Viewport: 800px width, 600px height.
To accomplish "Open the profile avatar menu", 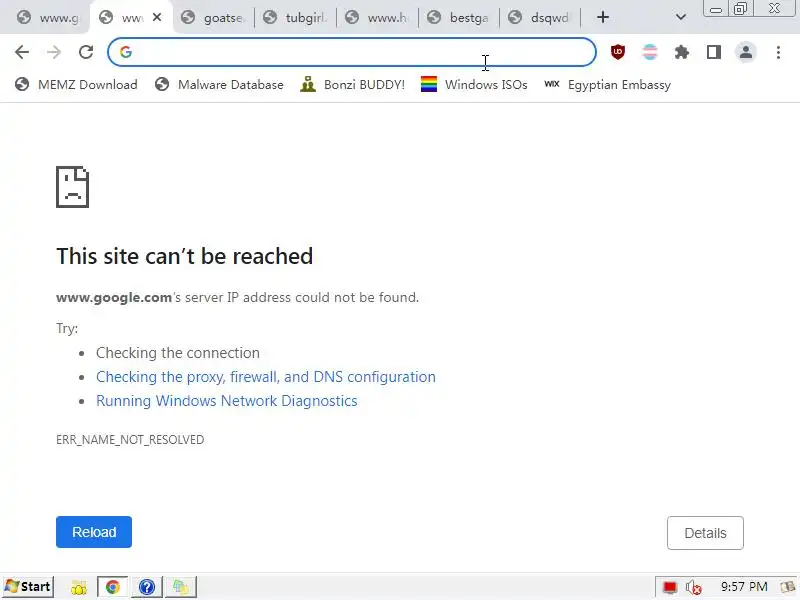I will tap(746, 52).
